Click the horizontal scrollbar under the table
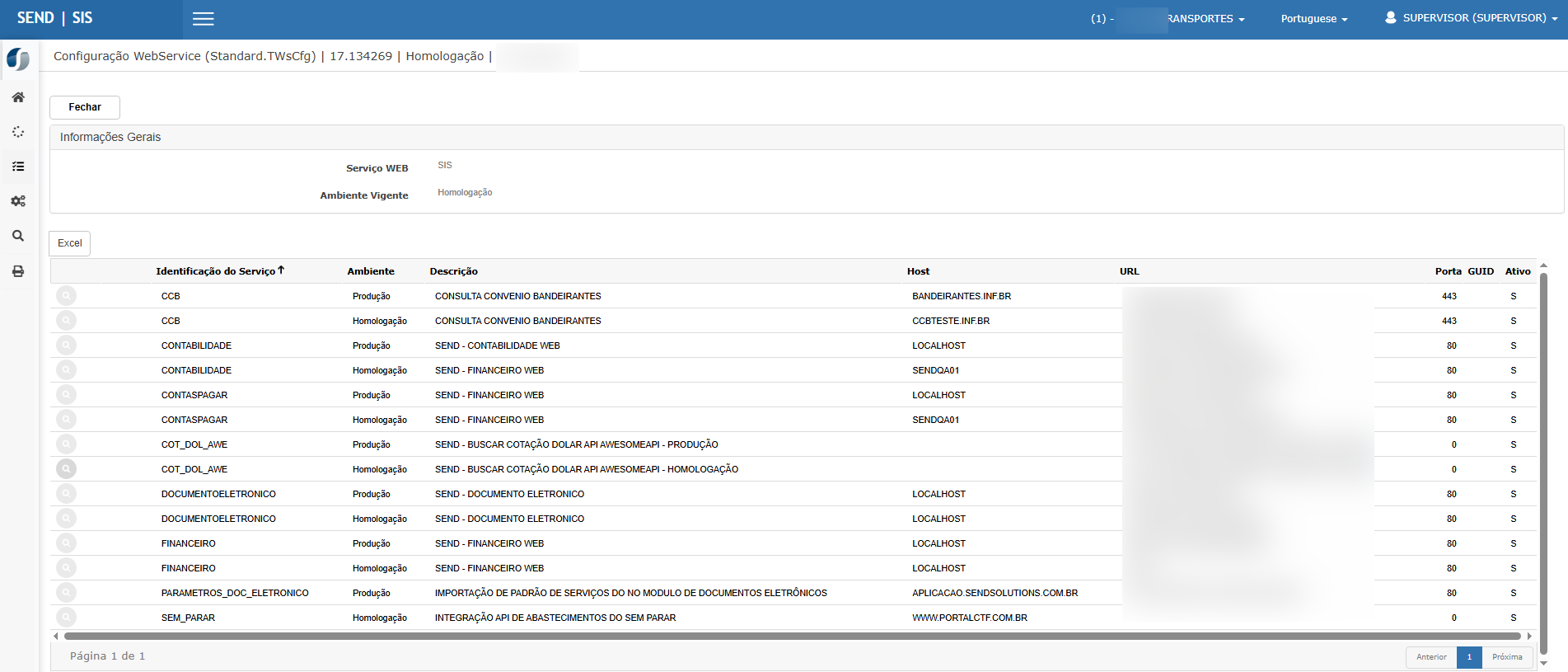Viewport: 1568px width, 672px height. (791, 637)
